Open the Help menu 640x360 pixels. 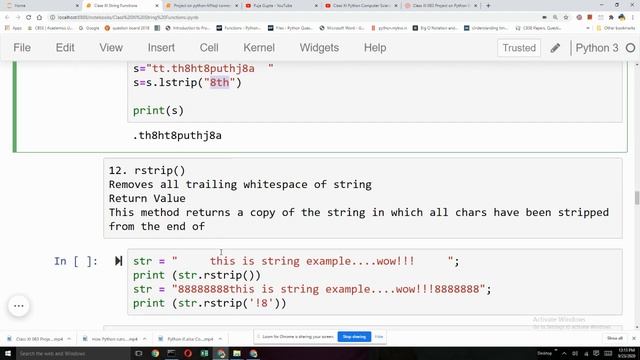375,48
